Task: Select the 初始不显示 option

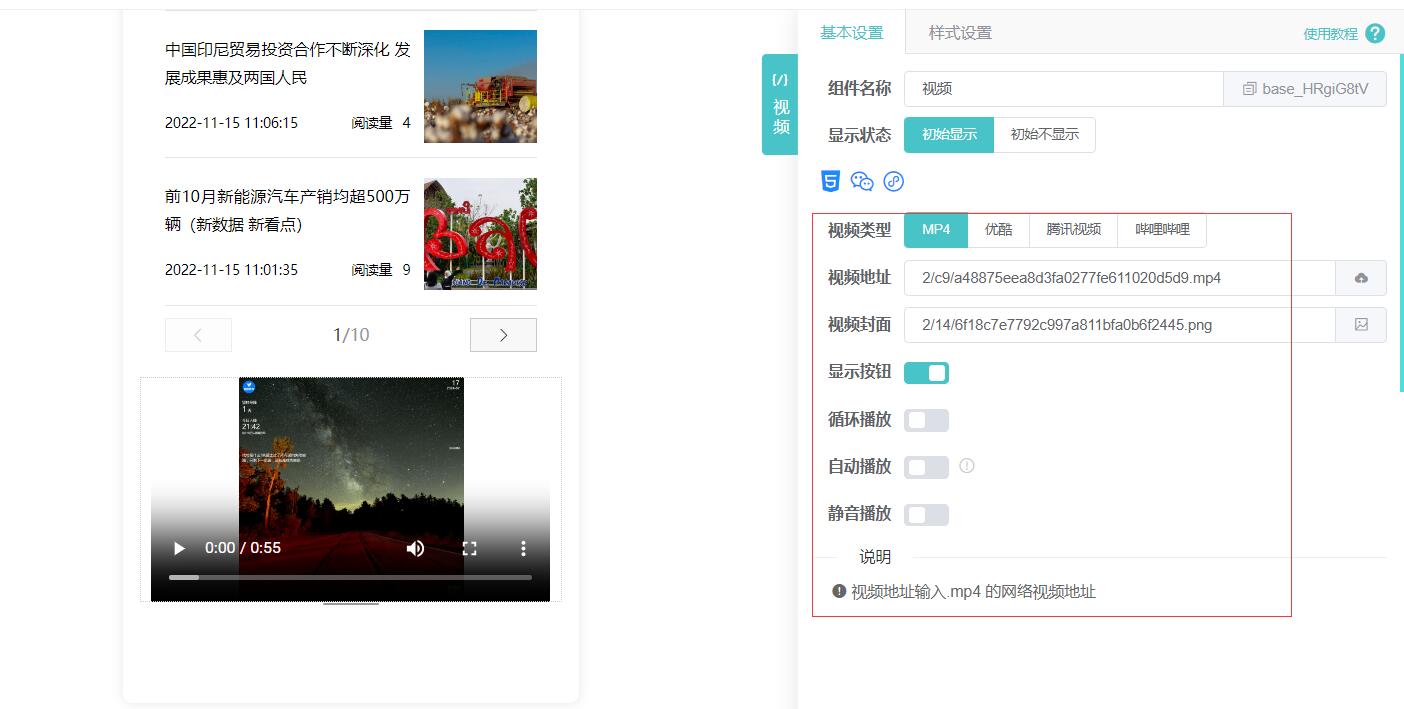Action: (1044, 135)
